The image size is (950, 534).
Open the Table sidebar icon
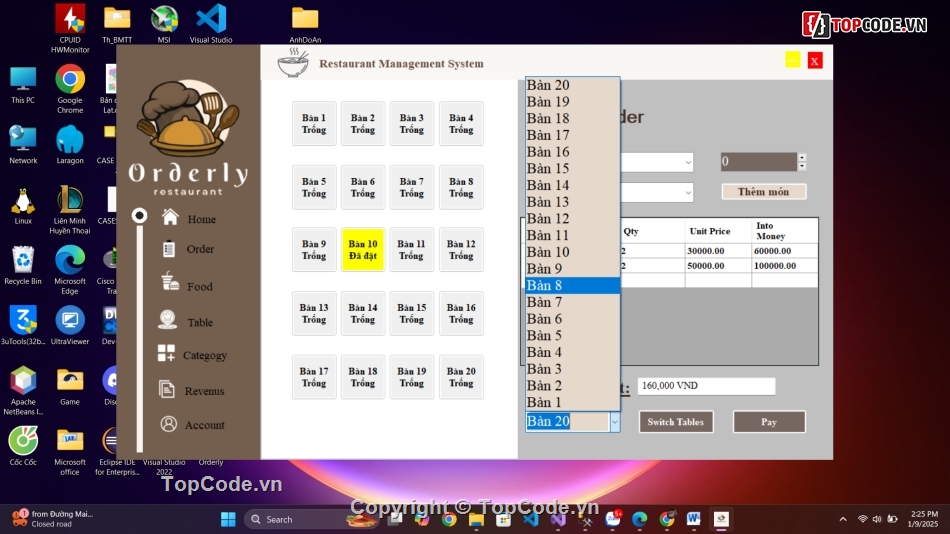(167, 319)
